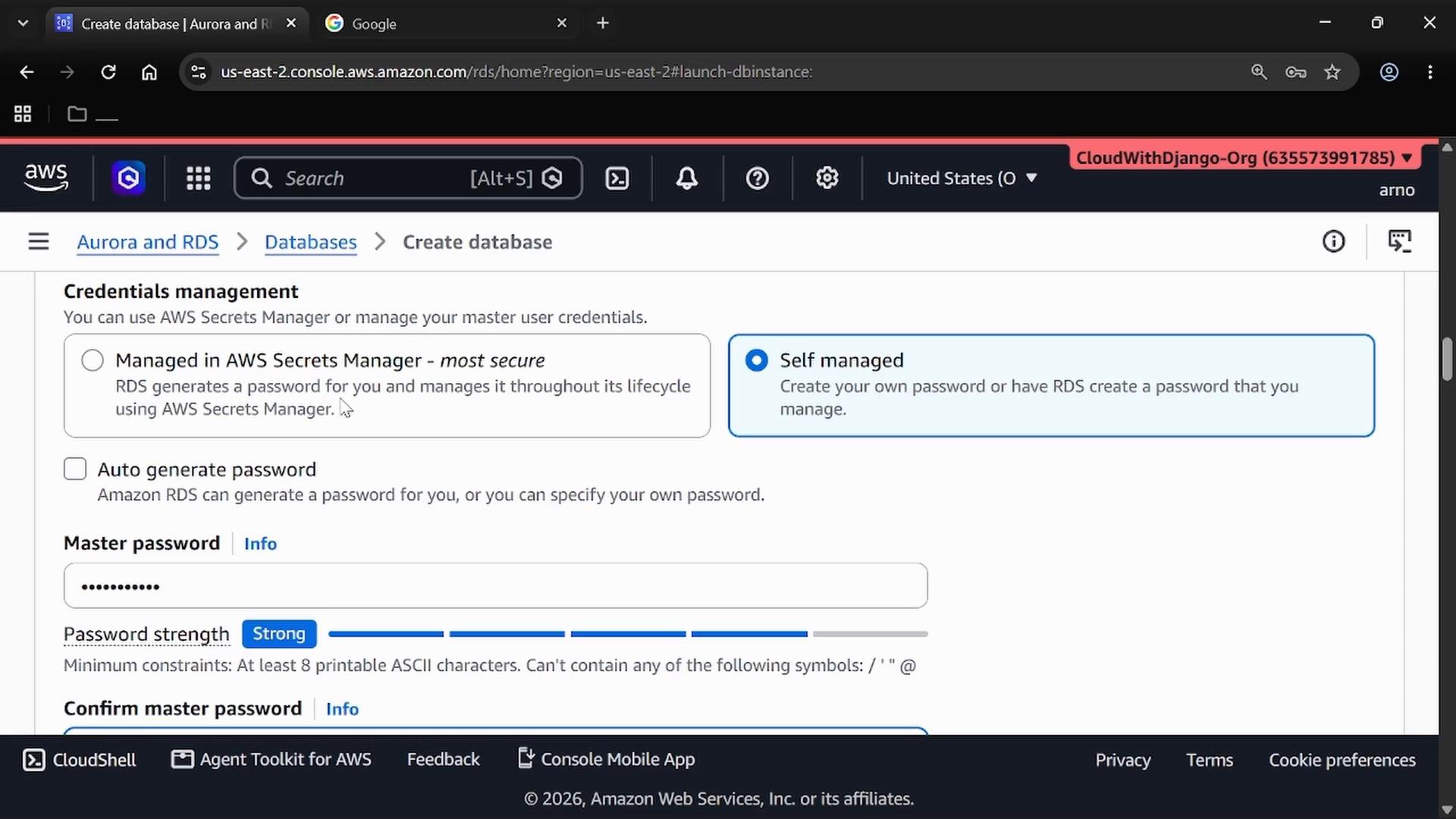View site information icon in address bar
Screen dimensions: 1456x819
[199, 72]
